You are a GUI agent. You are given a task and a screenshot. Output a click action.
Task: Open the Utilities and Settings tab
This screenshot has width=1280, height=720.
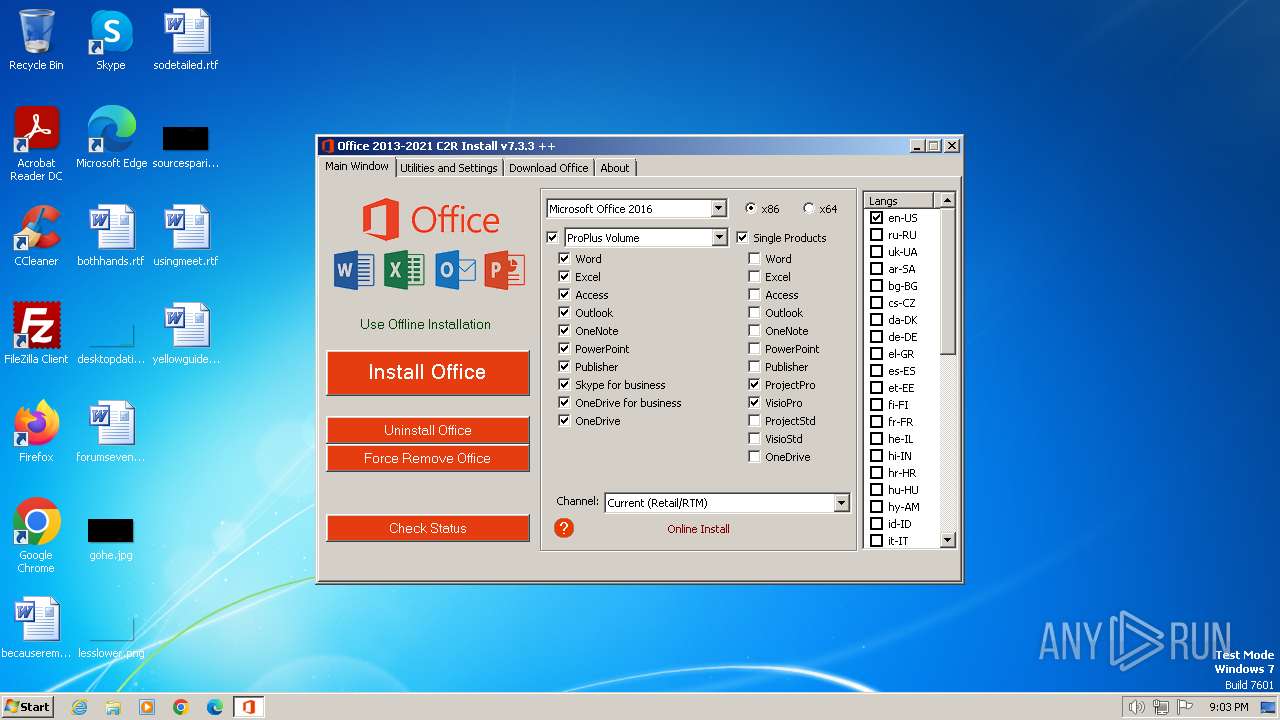449,168
